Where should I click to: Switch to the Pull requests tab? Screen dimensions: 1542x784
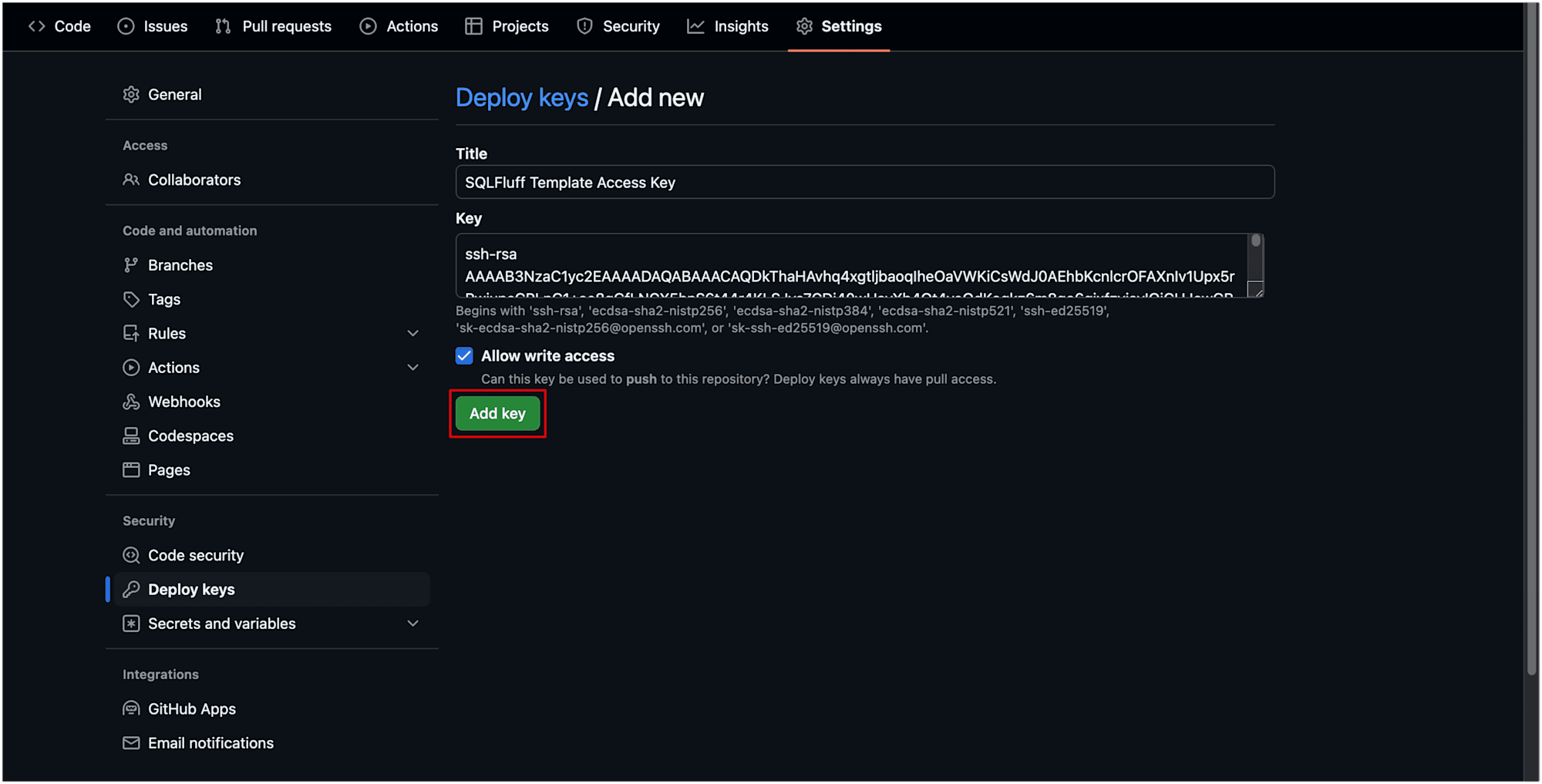[274, 26]
